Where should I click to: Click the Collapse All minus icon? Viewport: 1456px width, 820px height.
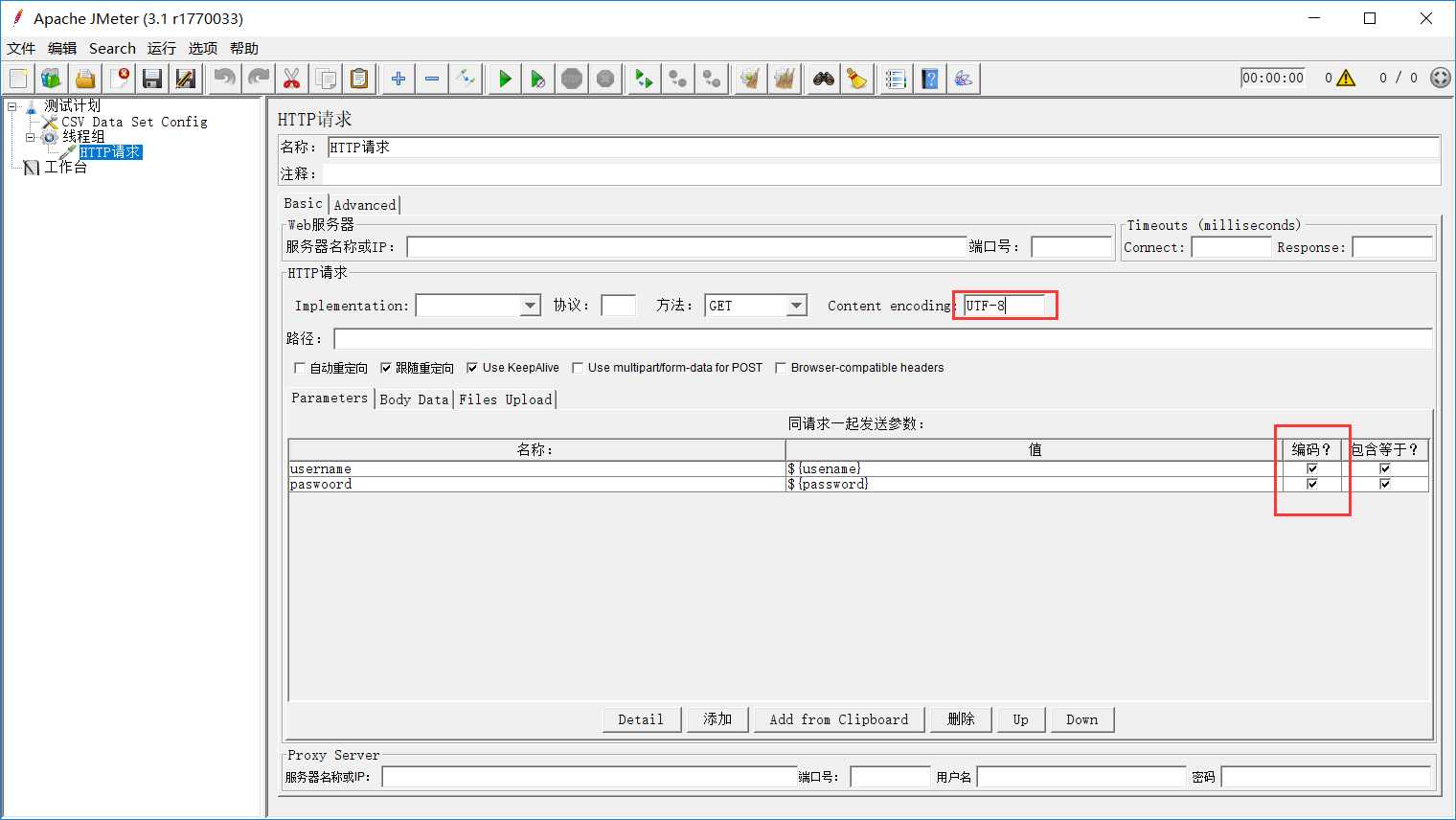[x=432, y=79]
